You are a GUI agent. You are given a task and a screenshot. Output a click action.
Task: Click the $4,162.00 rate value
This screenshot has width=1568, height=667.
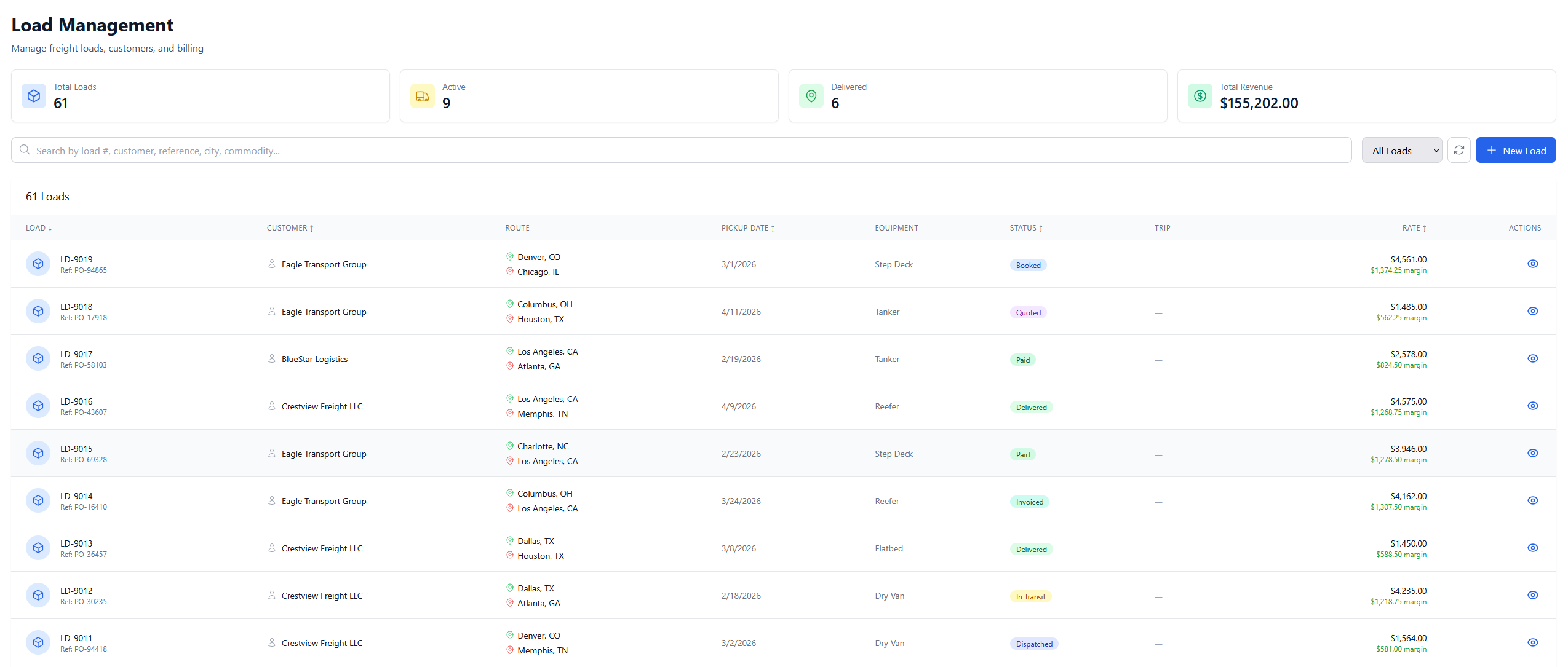click(x=1408, y=496)
